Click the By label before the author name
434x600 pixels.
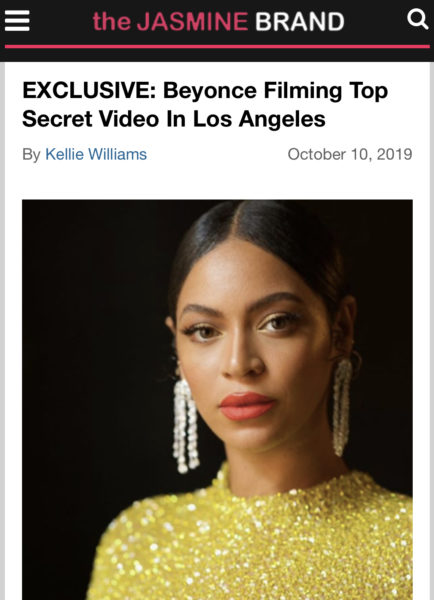click(x=31, y=155)
